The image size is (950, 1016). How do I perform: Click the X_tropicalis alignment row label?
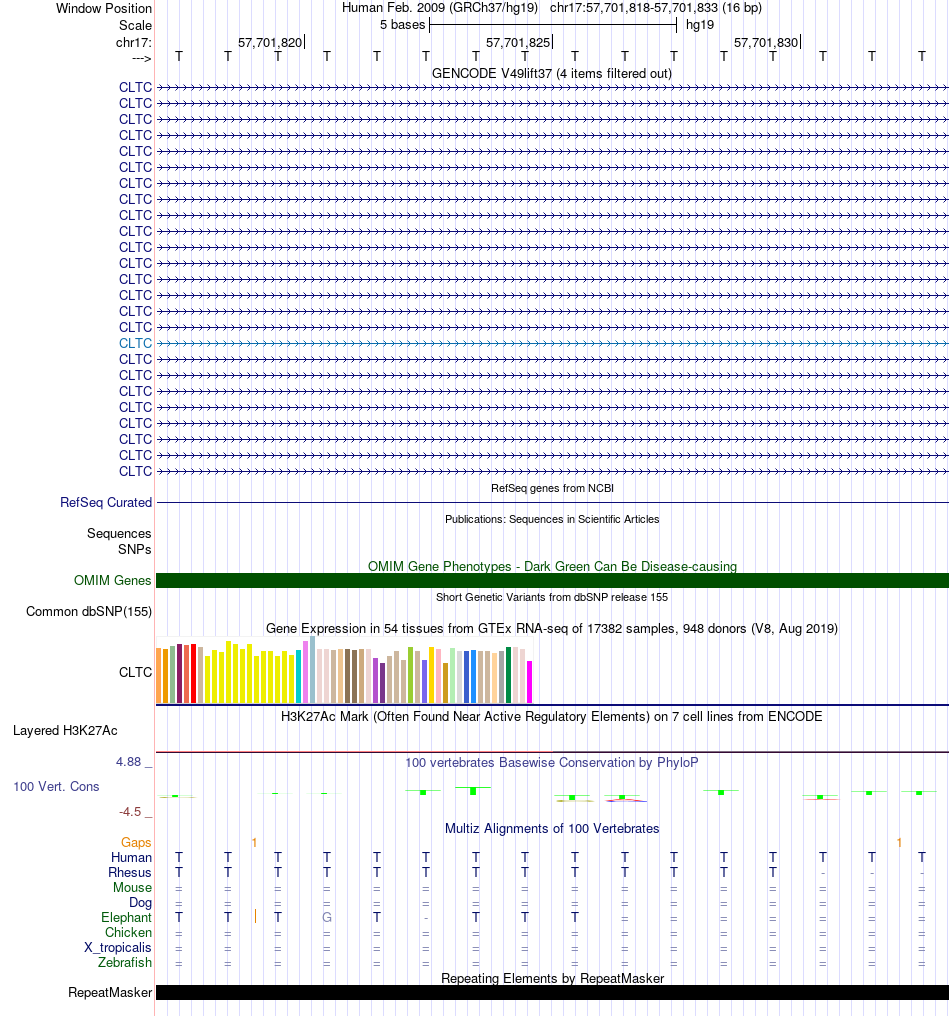(118, 947)
